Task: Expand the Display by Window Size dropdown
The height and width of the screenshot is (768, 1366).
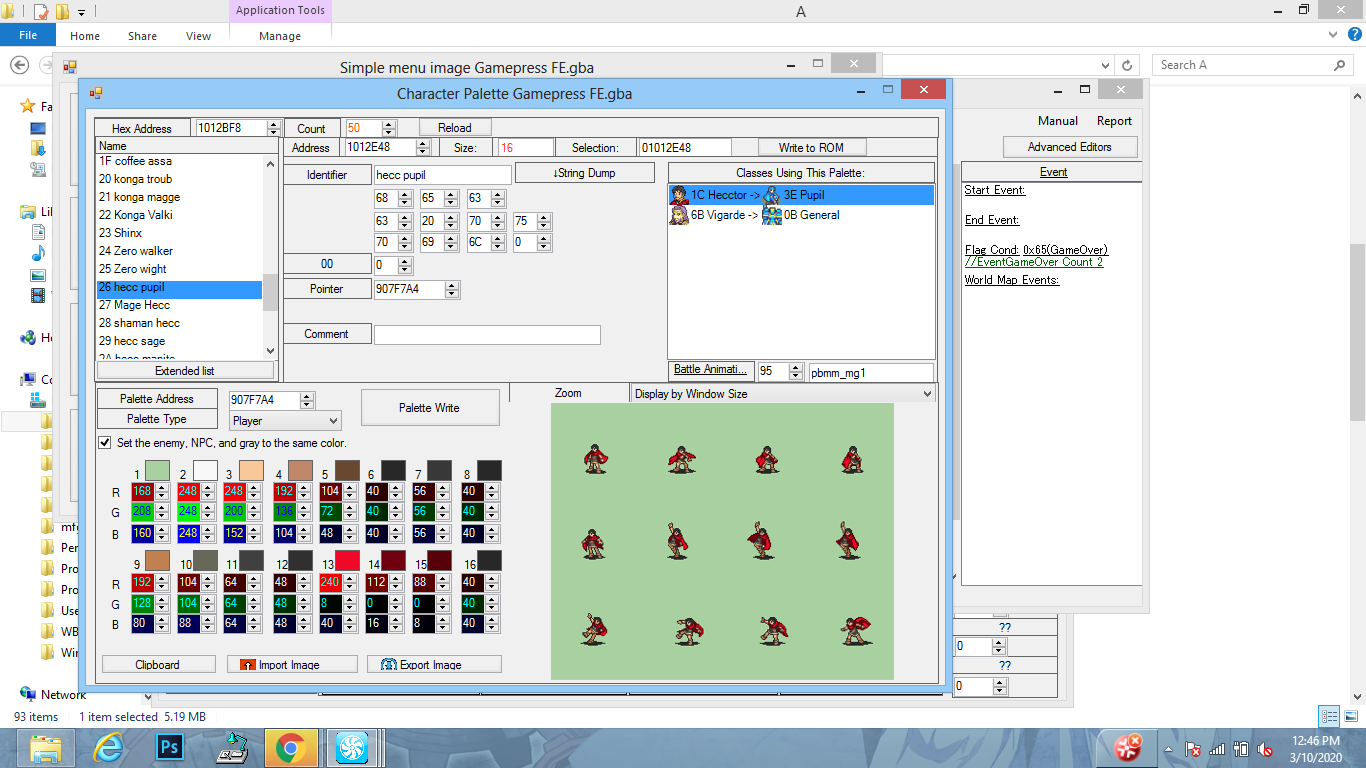Action: click(x=783, y=394)
